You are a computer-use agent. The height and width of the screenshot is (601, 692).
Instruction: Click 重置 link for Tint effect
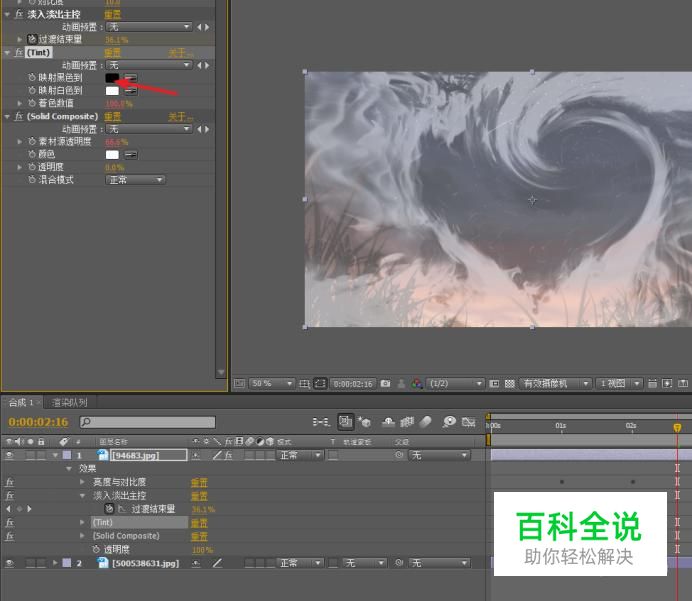tap(113, 53)
